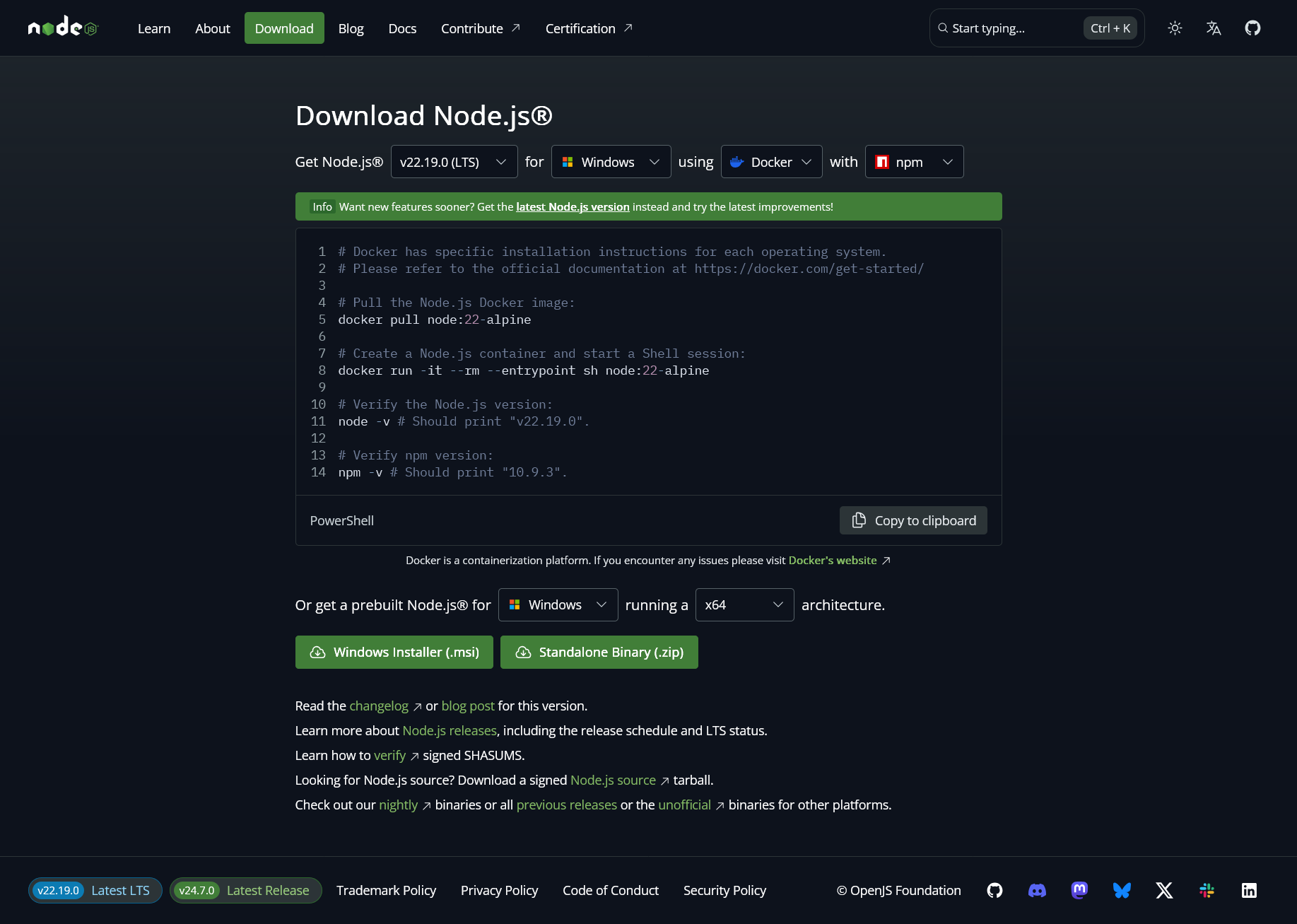
Task: Click code line 'docker pull node:22-alpine'
Action: pos(435,320)
